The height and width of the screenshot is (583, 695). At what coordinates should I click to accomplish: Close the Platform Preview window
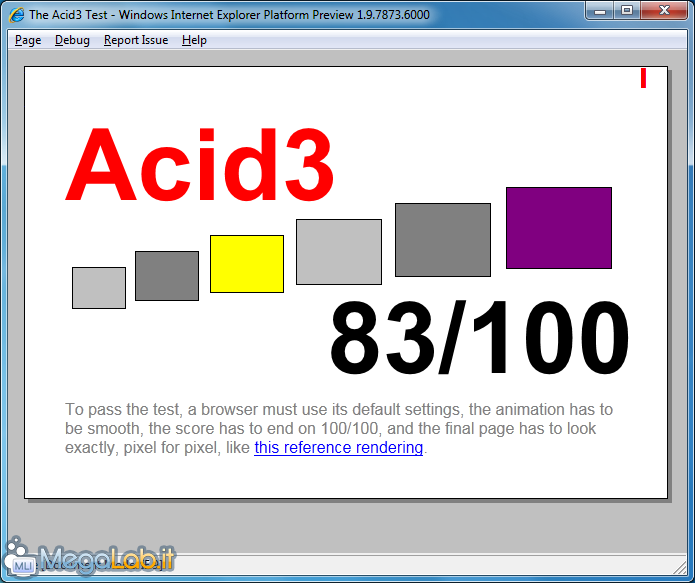click(664, 11)
